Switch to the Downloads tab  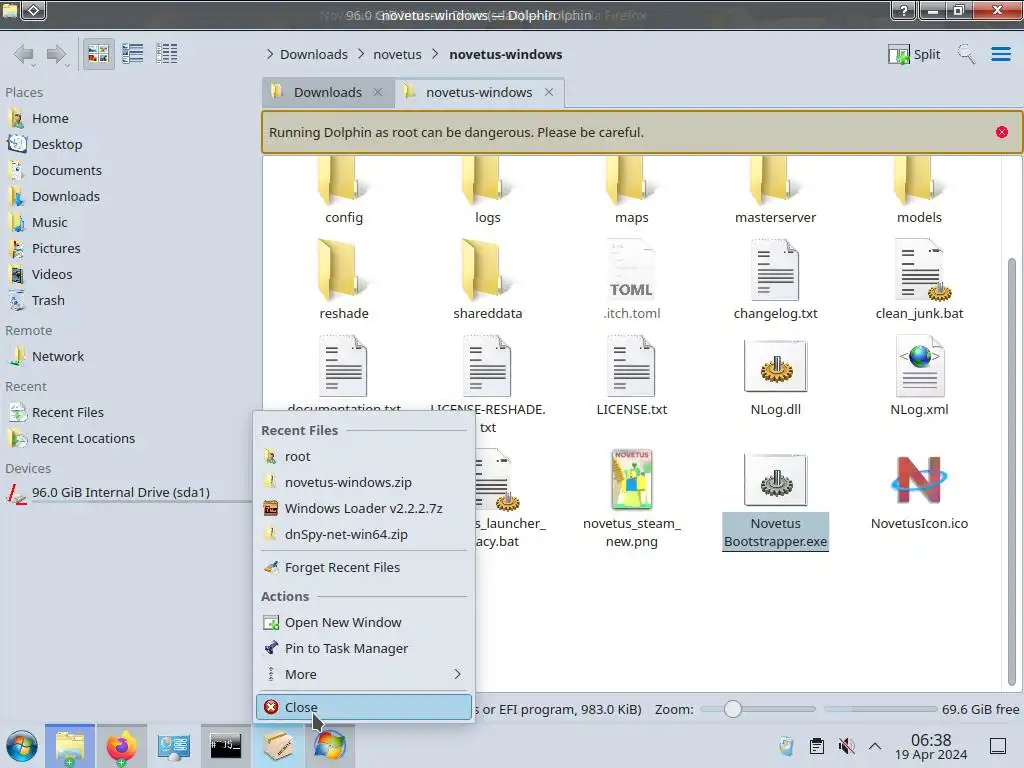[328, 92]
